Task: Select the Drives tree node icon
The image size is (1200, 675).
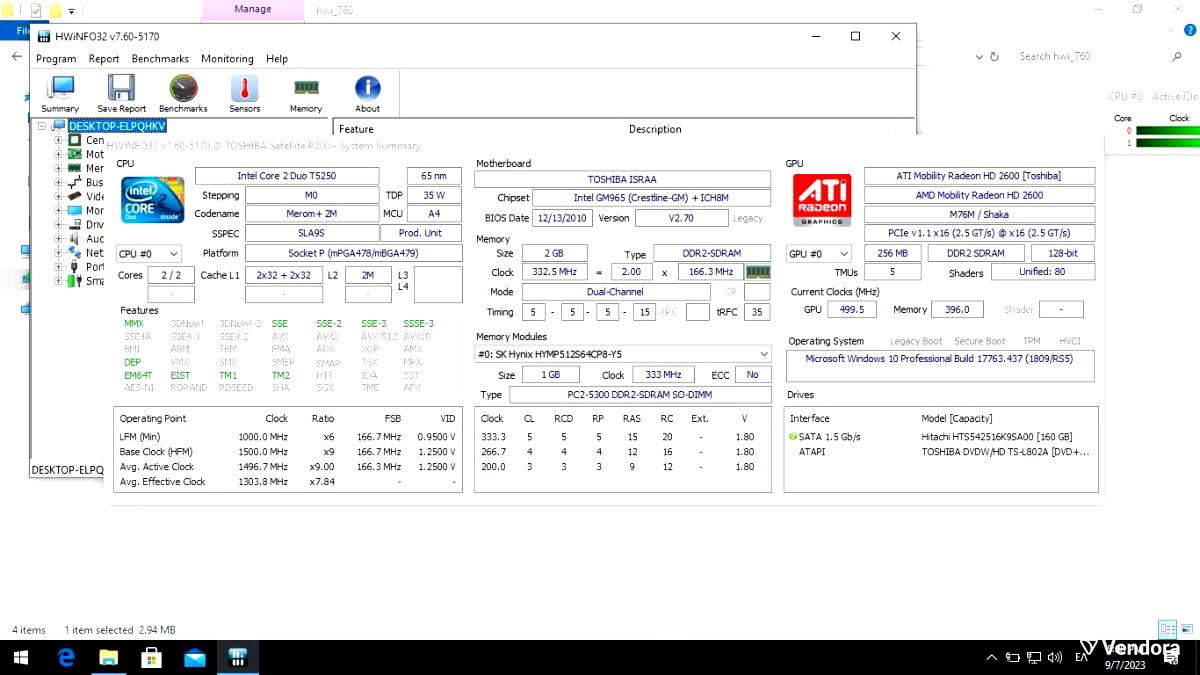Action: [74, 225]
